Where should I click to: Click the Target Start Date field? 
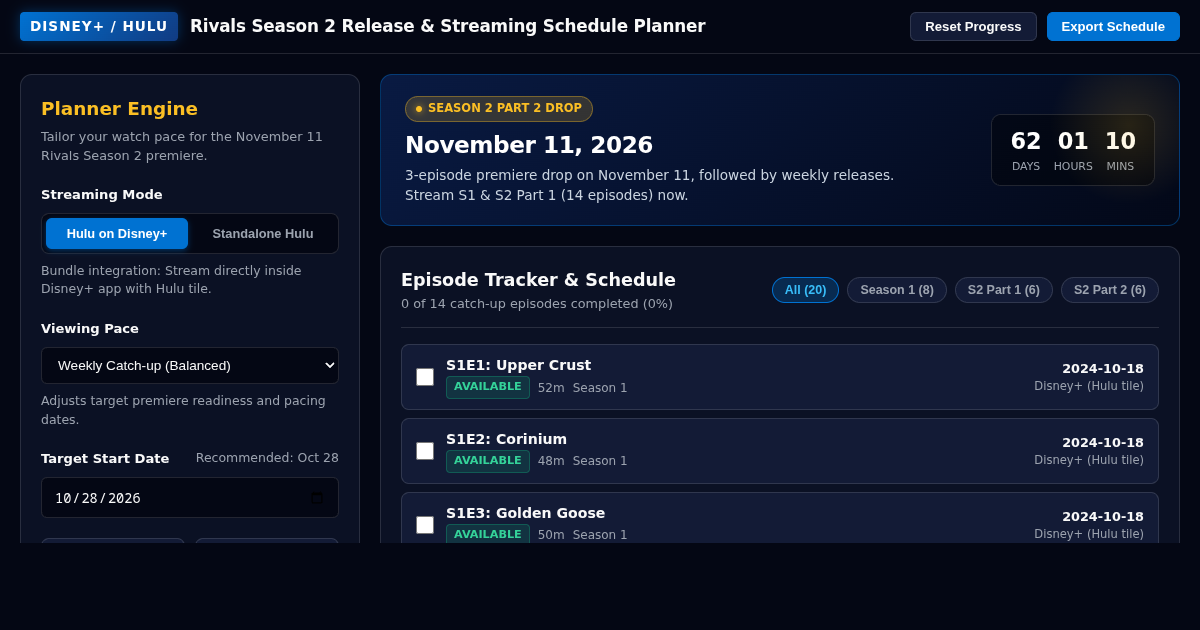(190, 497)
